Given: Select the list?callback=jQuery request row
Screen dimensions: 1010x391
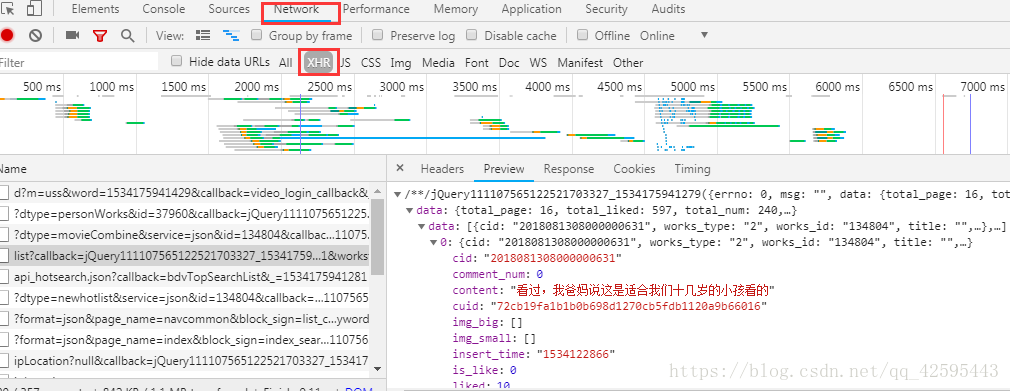Looking at the screenshot, I should 185,256.
